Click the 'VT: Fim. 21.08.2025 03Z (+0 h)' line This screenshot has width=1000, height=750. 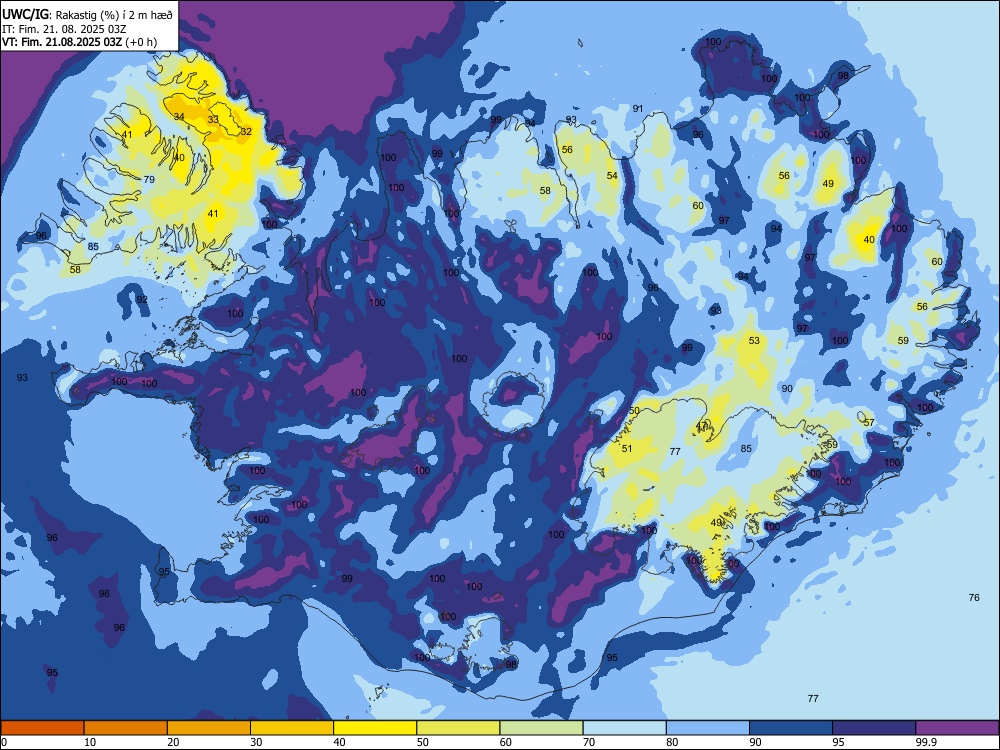click(79, 42)
